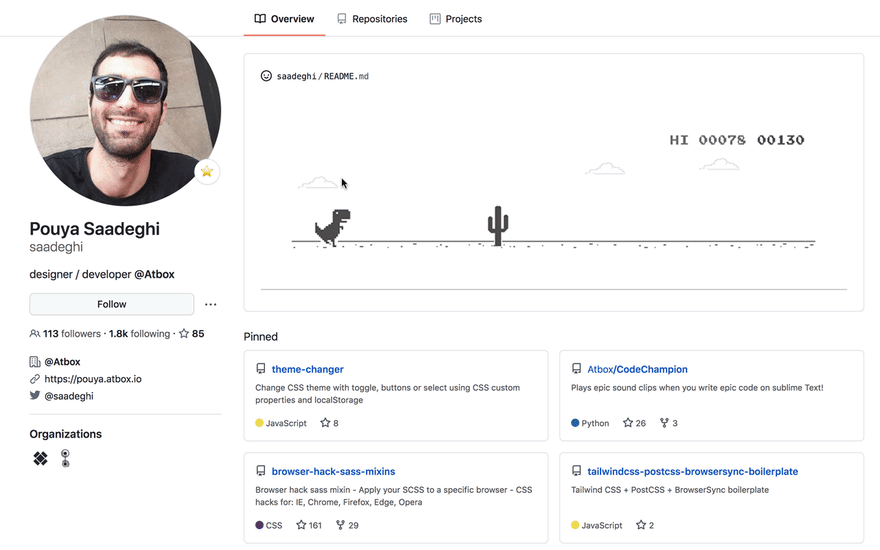Screen dimensions: 880x550
Task: Click the Pinned section heading
Action: [x=260, y=337]
